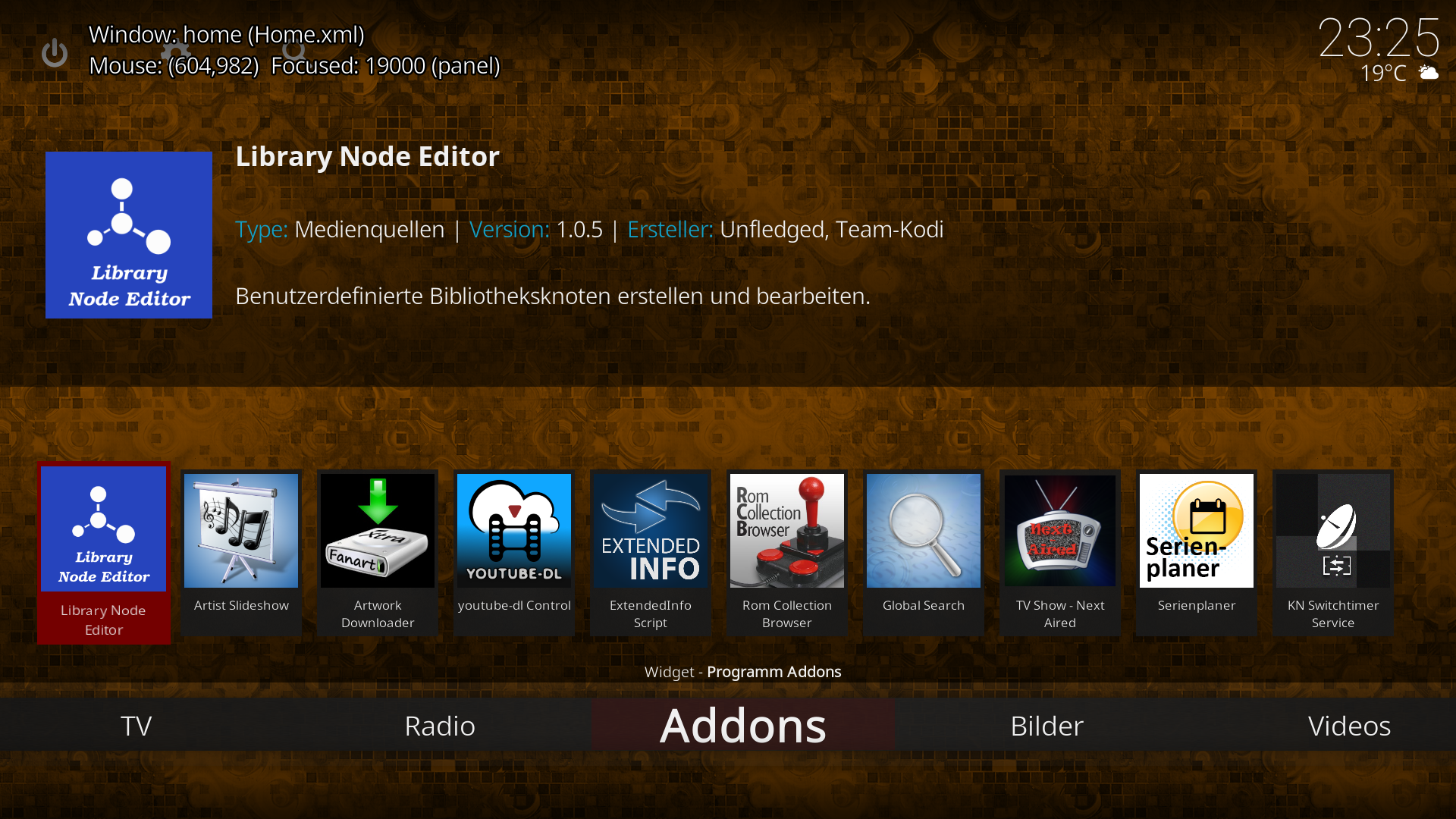Launch the Serienplaner addon
This screenshot has height=819, width=1456.
(x=1197, y=553)
